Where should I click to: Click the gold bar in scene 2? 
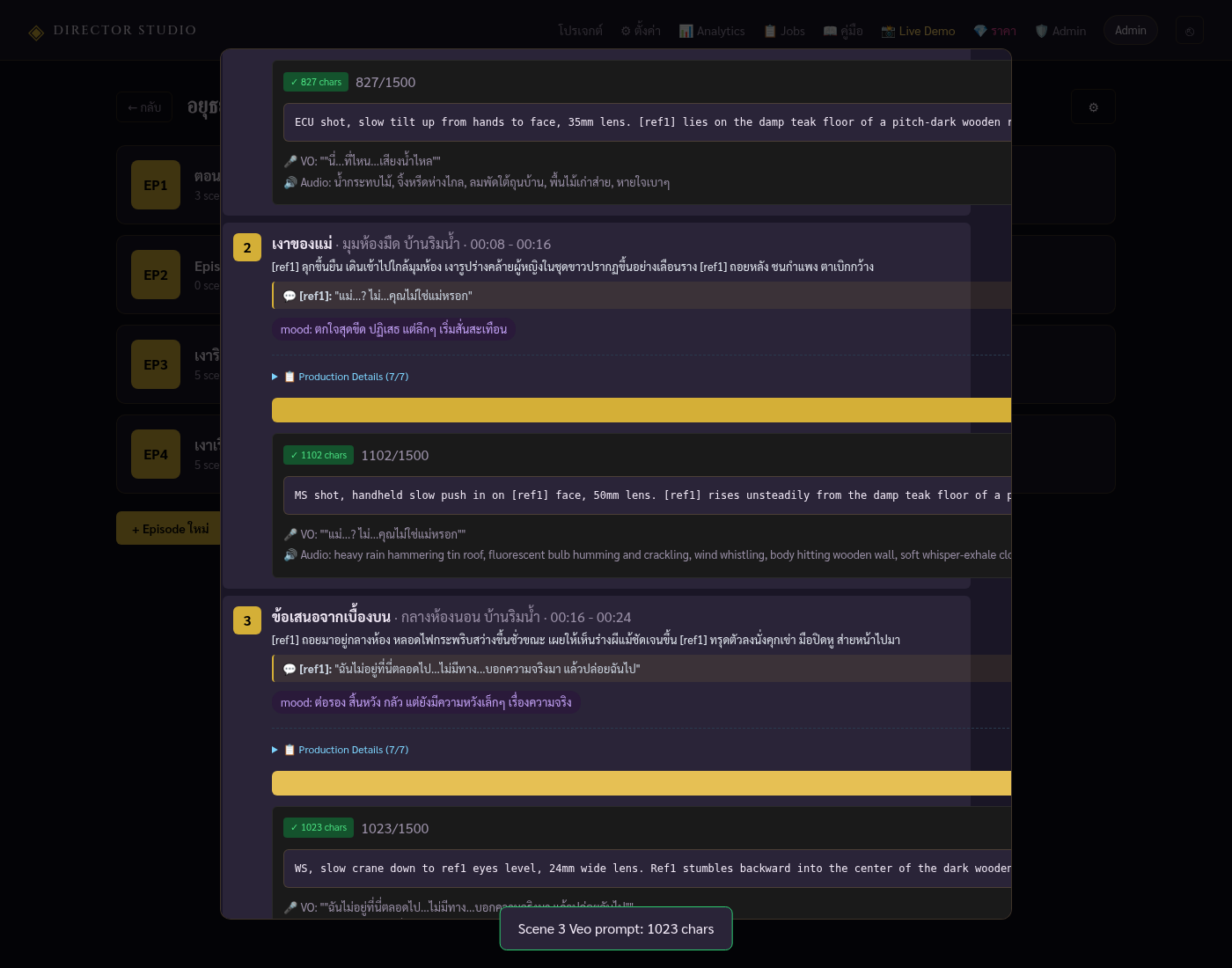[x=642, y=410]
